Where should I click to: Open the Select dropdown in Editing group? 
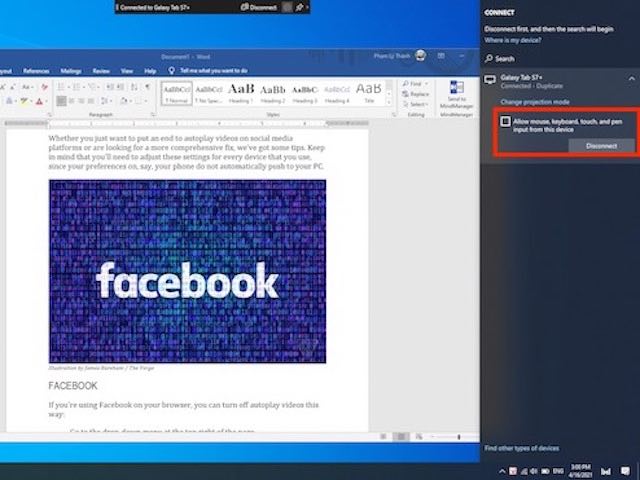tap(415, 104)
